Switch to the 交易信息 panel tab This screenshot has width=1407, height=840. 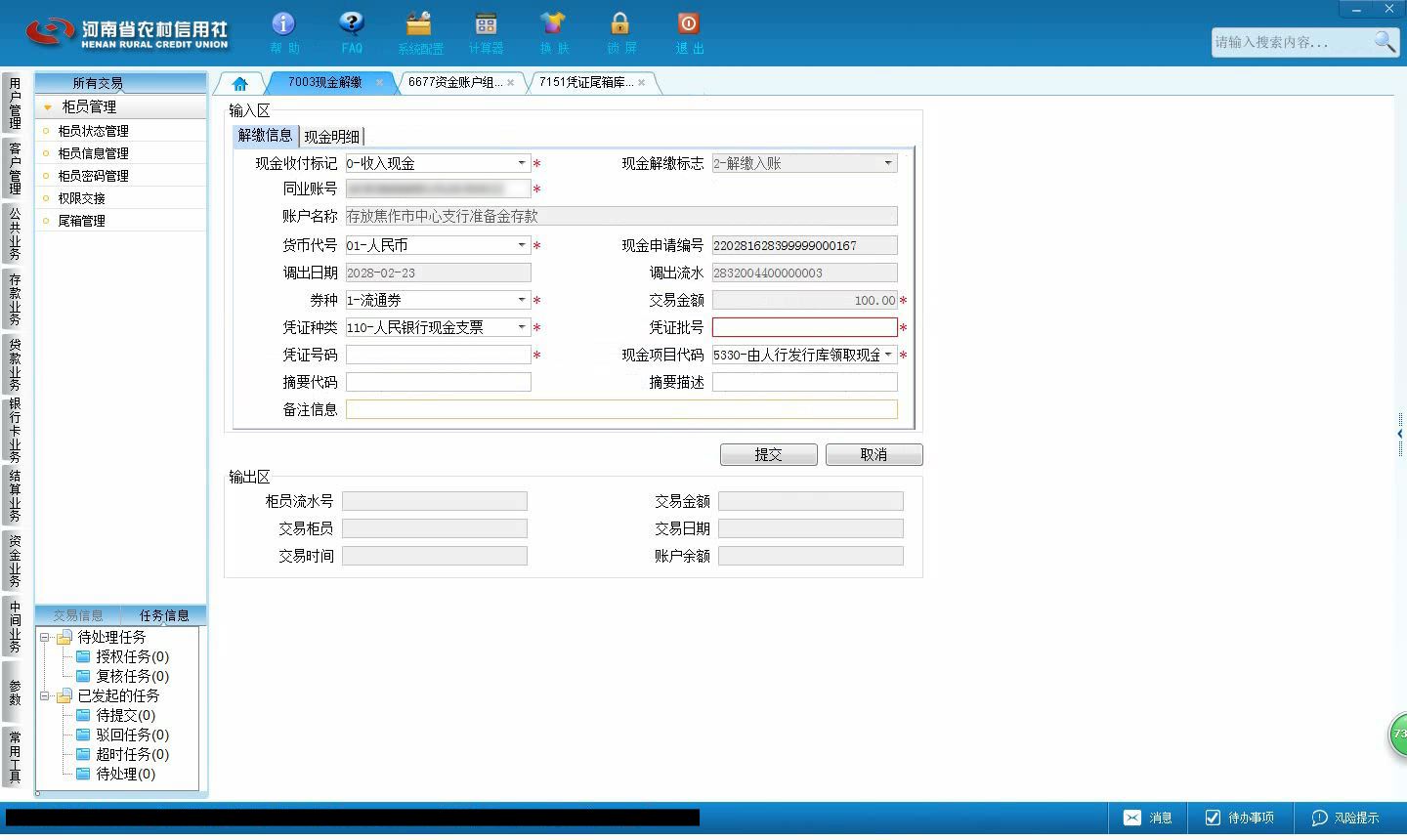point(77,615)
